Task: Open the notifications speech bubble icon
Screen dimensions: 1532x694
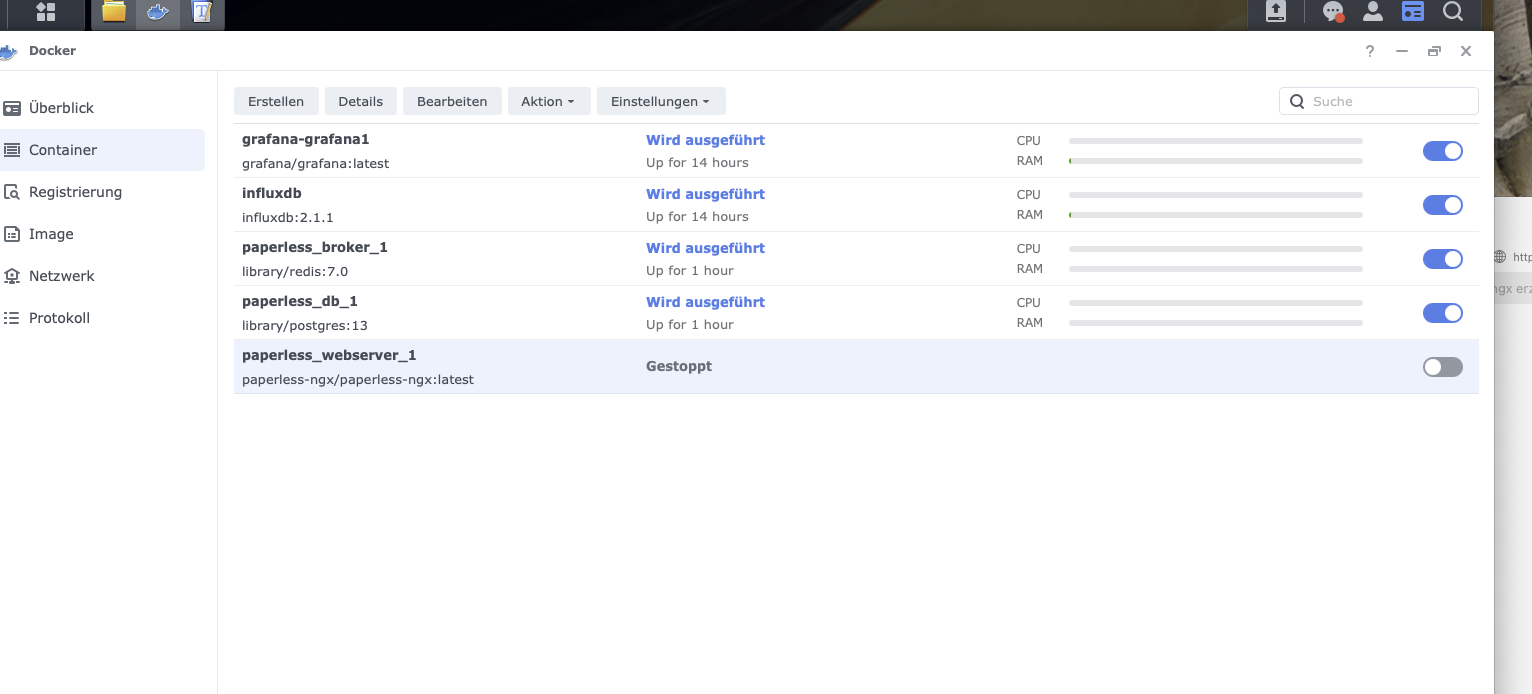Action: (x=1332, y=12)
